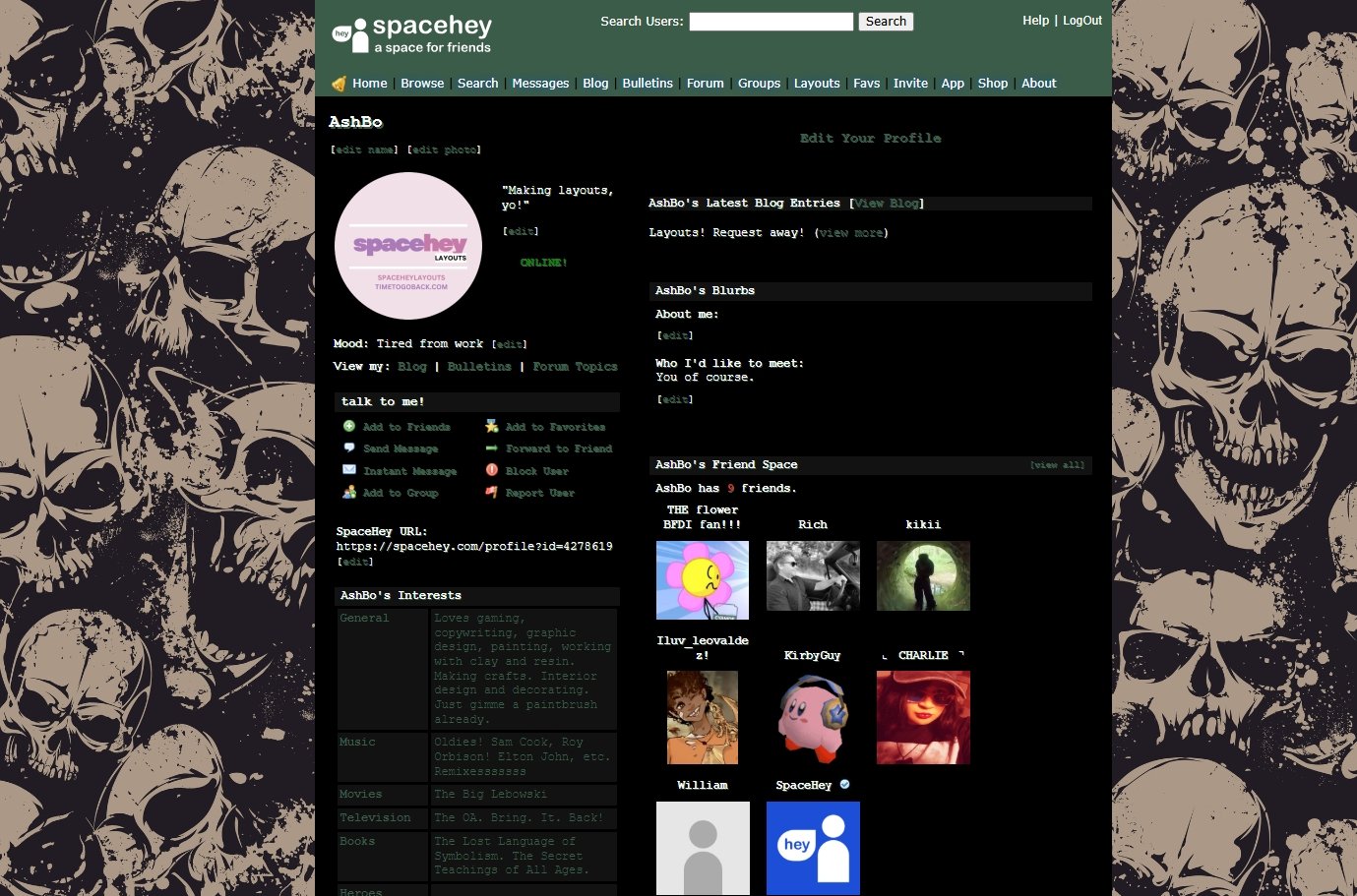
Task: Click the green arrow Forward to Friend icon
Action: (491, 448)
